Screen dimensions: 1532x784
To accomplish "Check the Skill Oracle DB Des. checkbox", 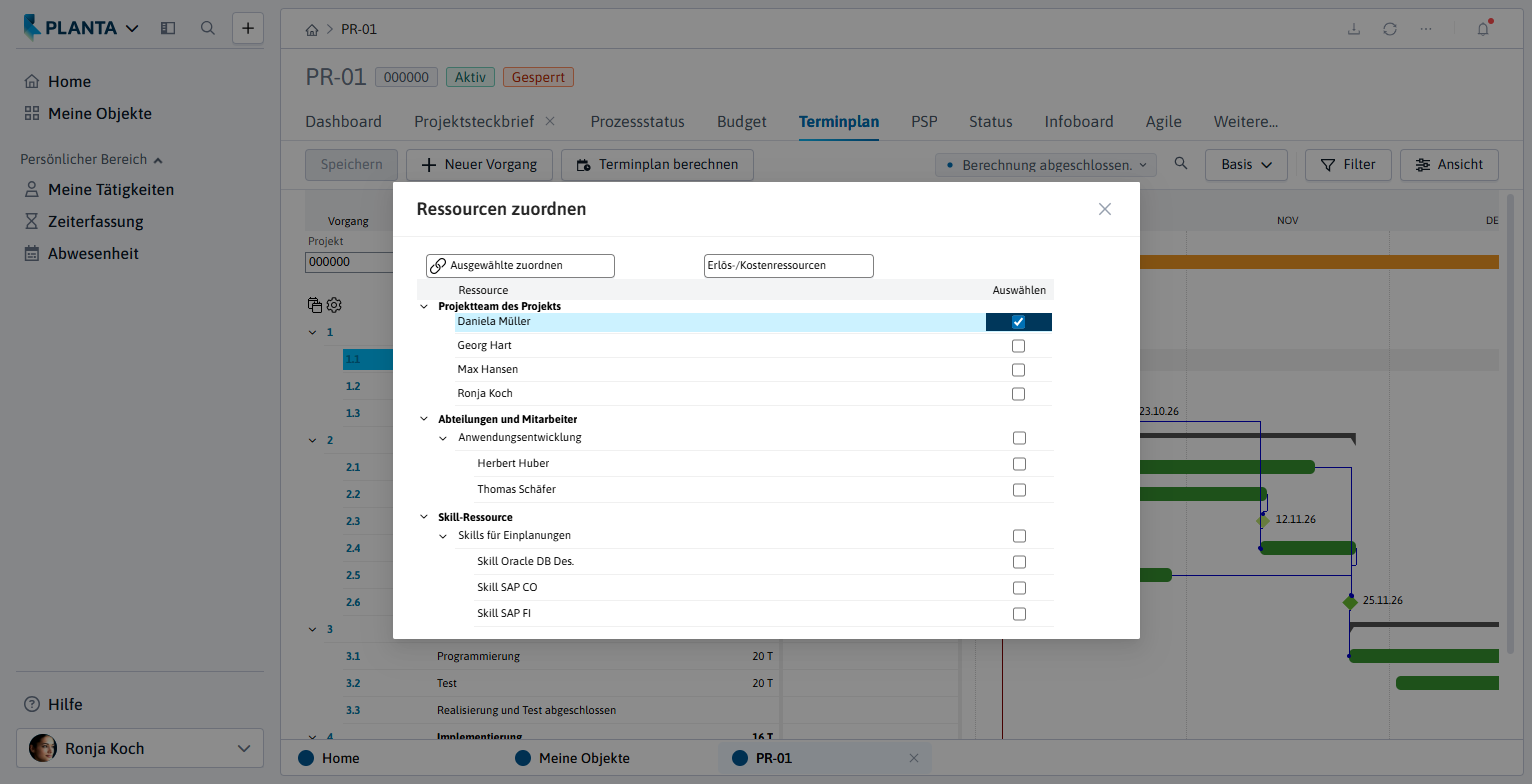I will pyautogui.click(x=1019, y=562).
